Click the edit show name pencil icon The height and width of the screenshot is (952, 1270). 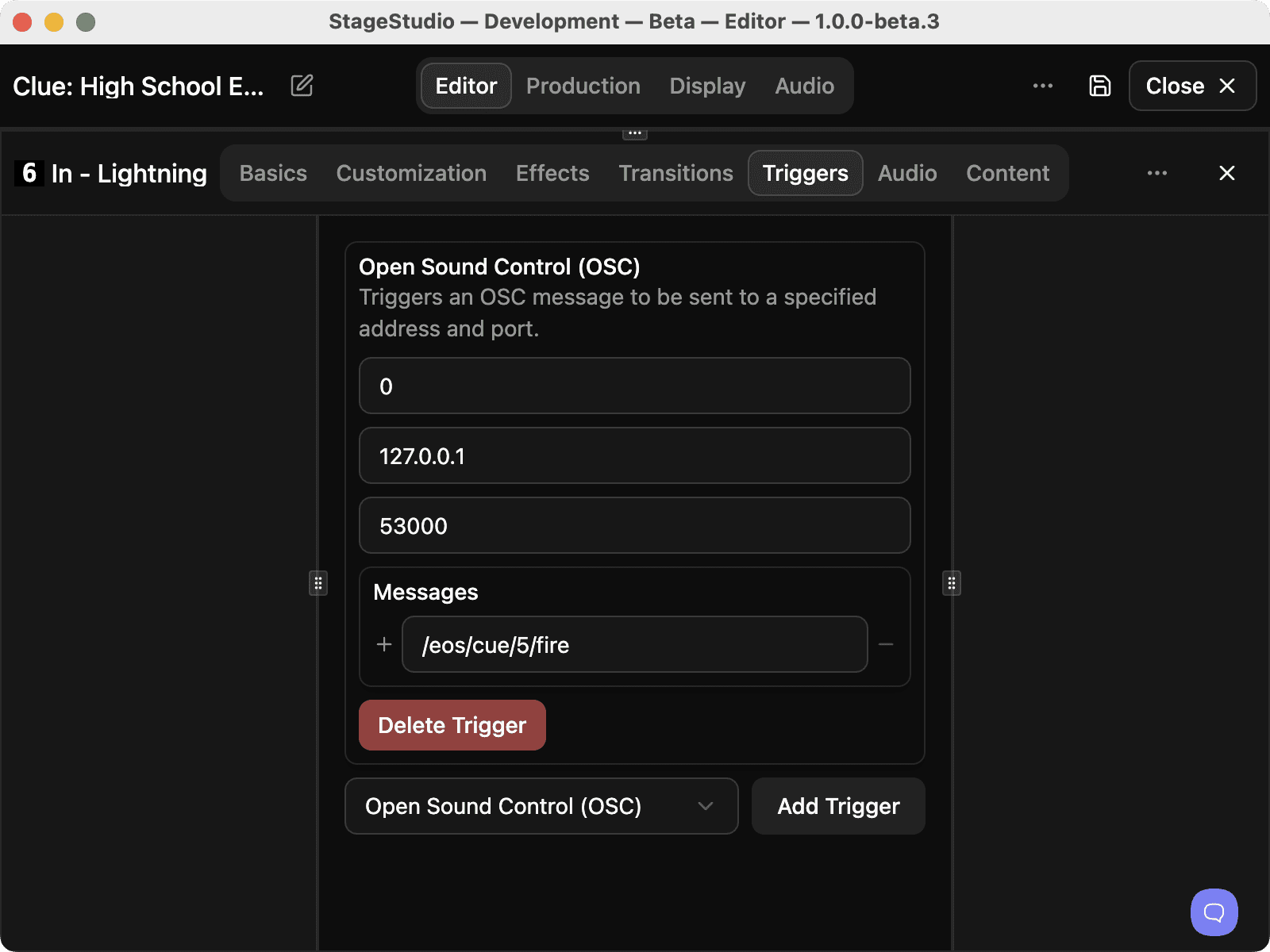pos(302,86)
